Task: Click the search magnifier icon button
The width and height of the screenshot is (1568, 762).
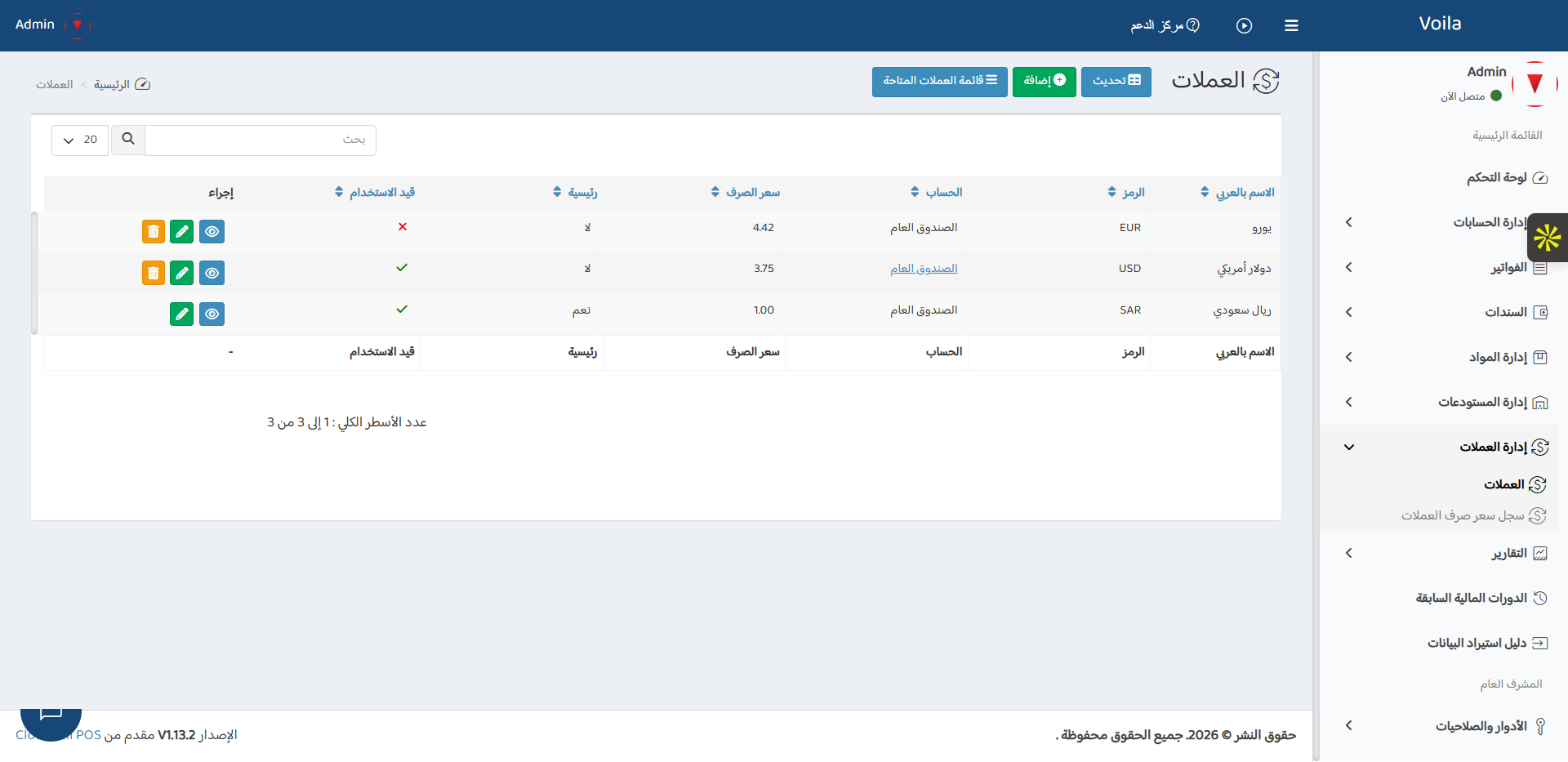Action: 128,140
